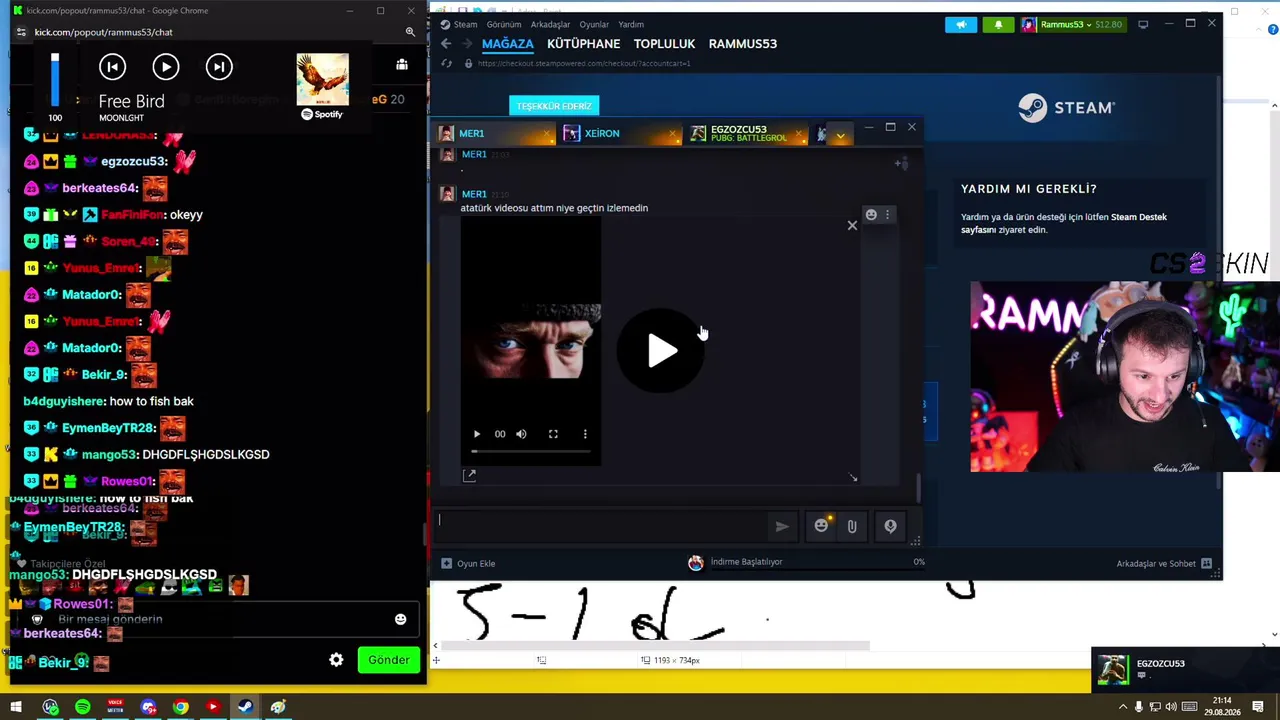The image size is (1280, 720).
Task: Toggle Steam Big Picture mode icon
Action: click(1143, 24)
